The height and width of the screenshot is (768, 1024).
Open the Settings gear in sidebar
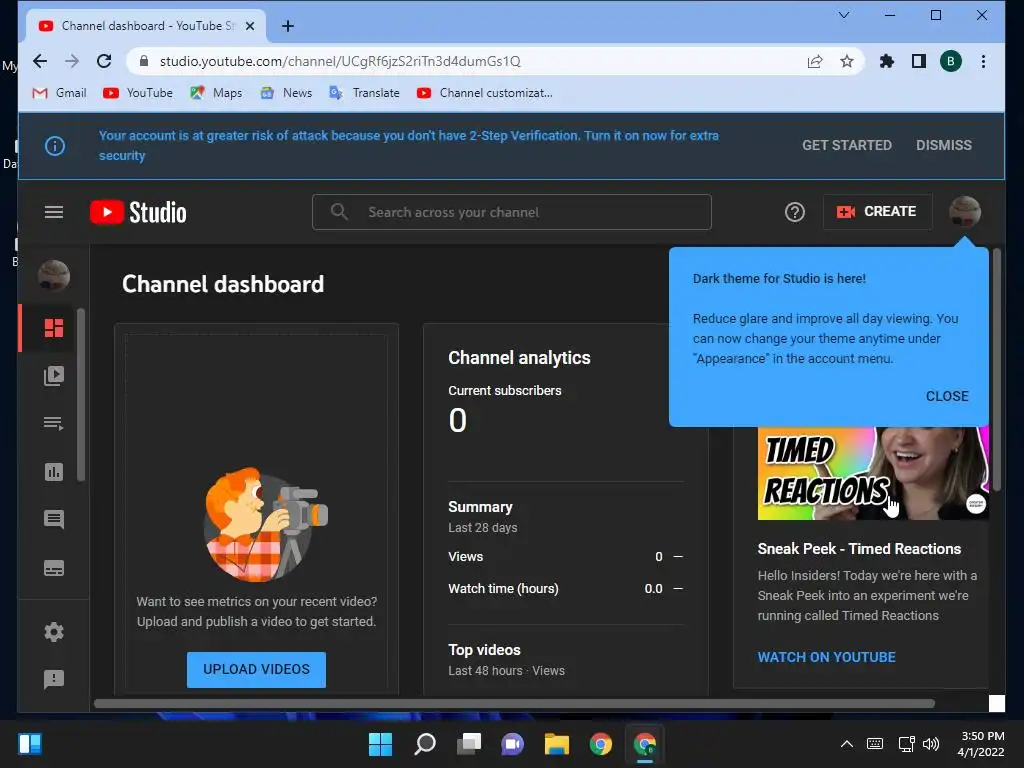[x=54, y=632]
